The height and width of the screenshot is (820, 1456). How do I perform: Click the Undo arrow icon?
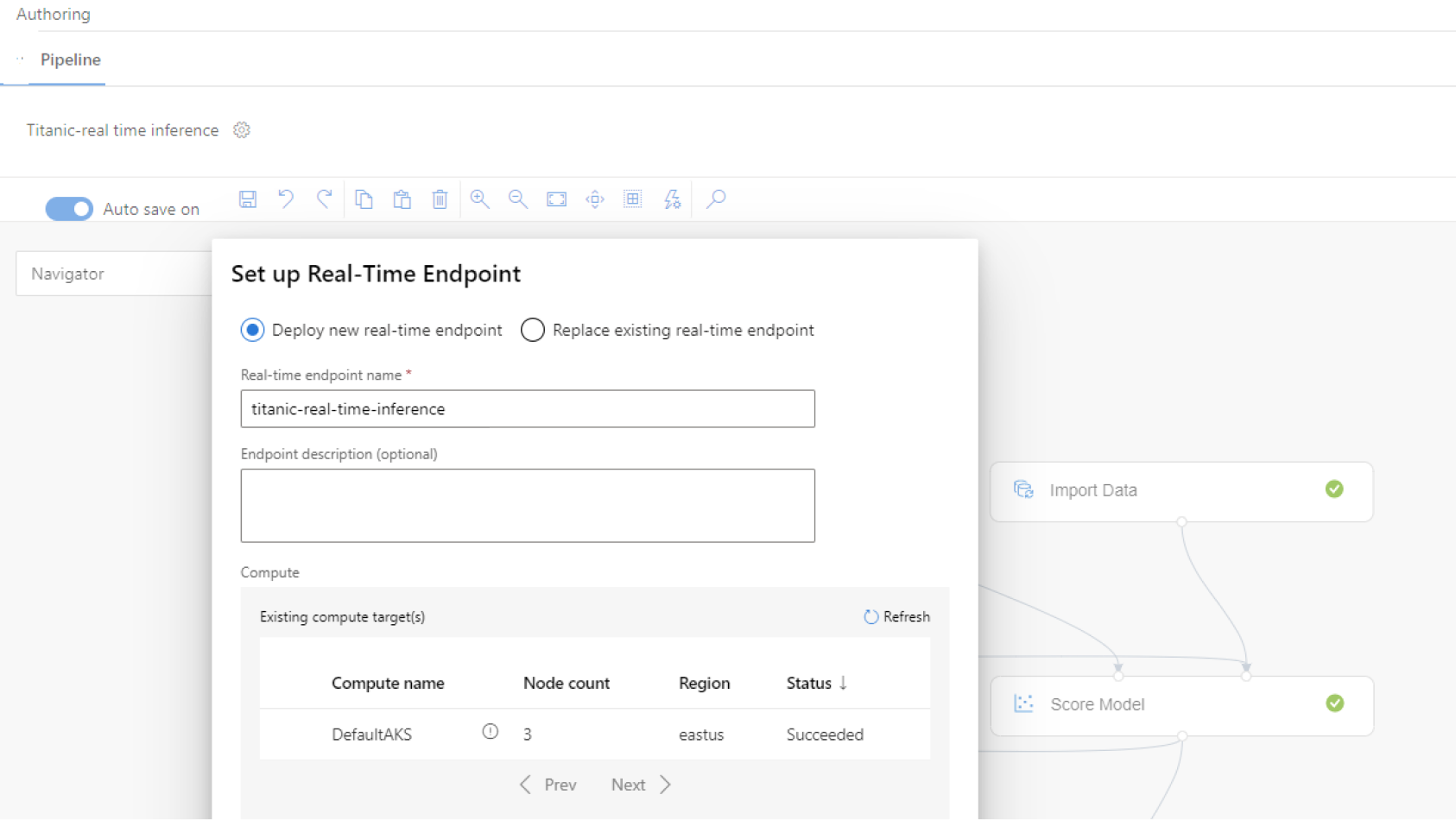click(x=286, y=199)
